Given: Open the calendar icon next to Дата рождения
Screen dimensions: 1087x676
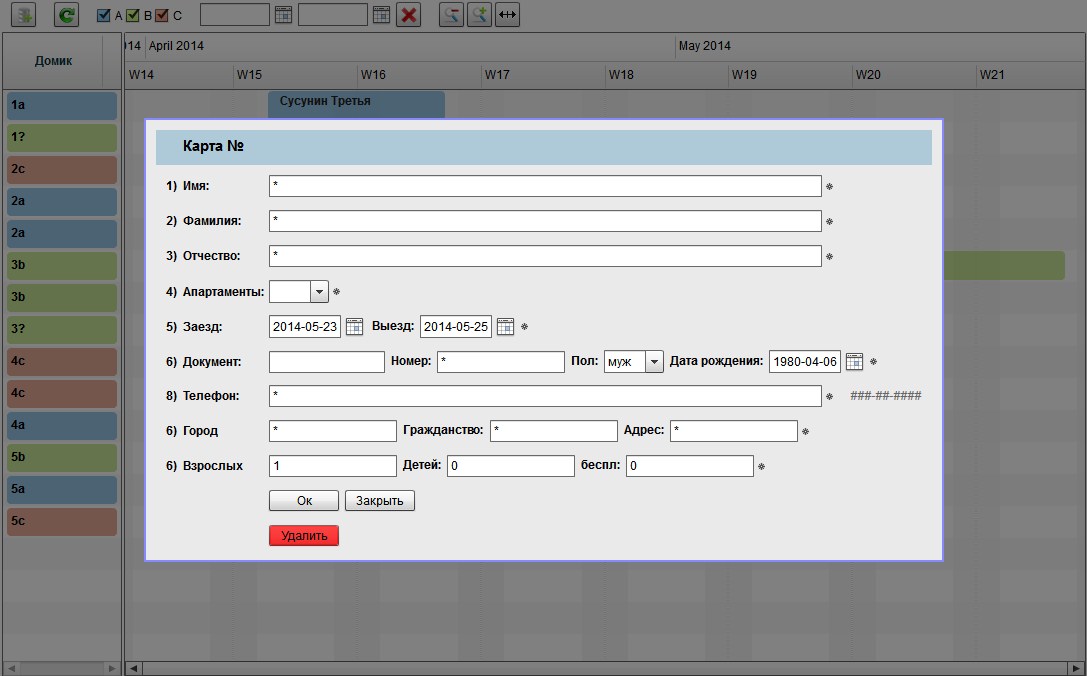Looking at the screenshot, I should pyautogui.click(x=851, y=361).
